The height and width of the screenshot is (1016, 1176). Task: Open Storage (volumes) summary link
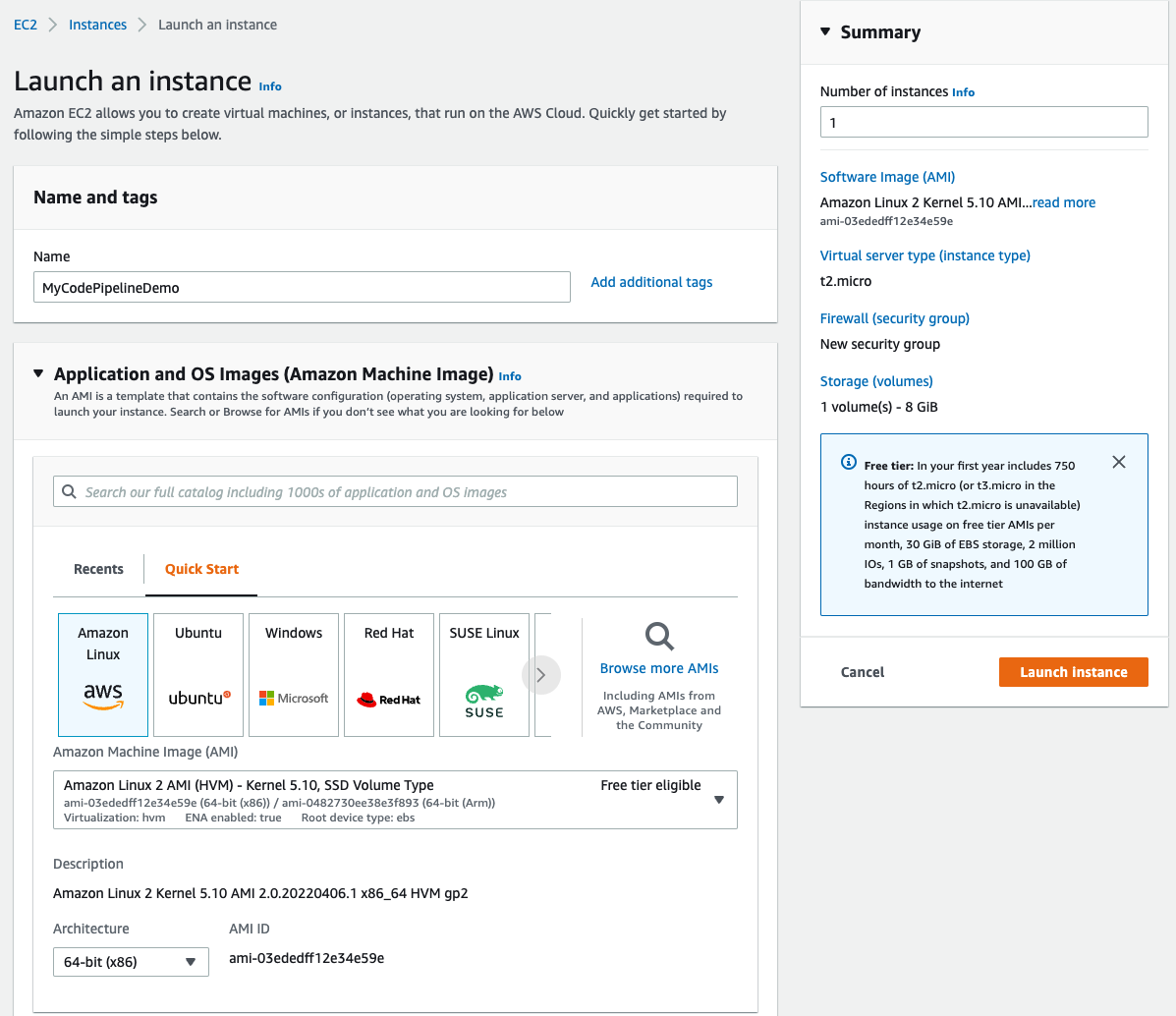click(876, 382)
